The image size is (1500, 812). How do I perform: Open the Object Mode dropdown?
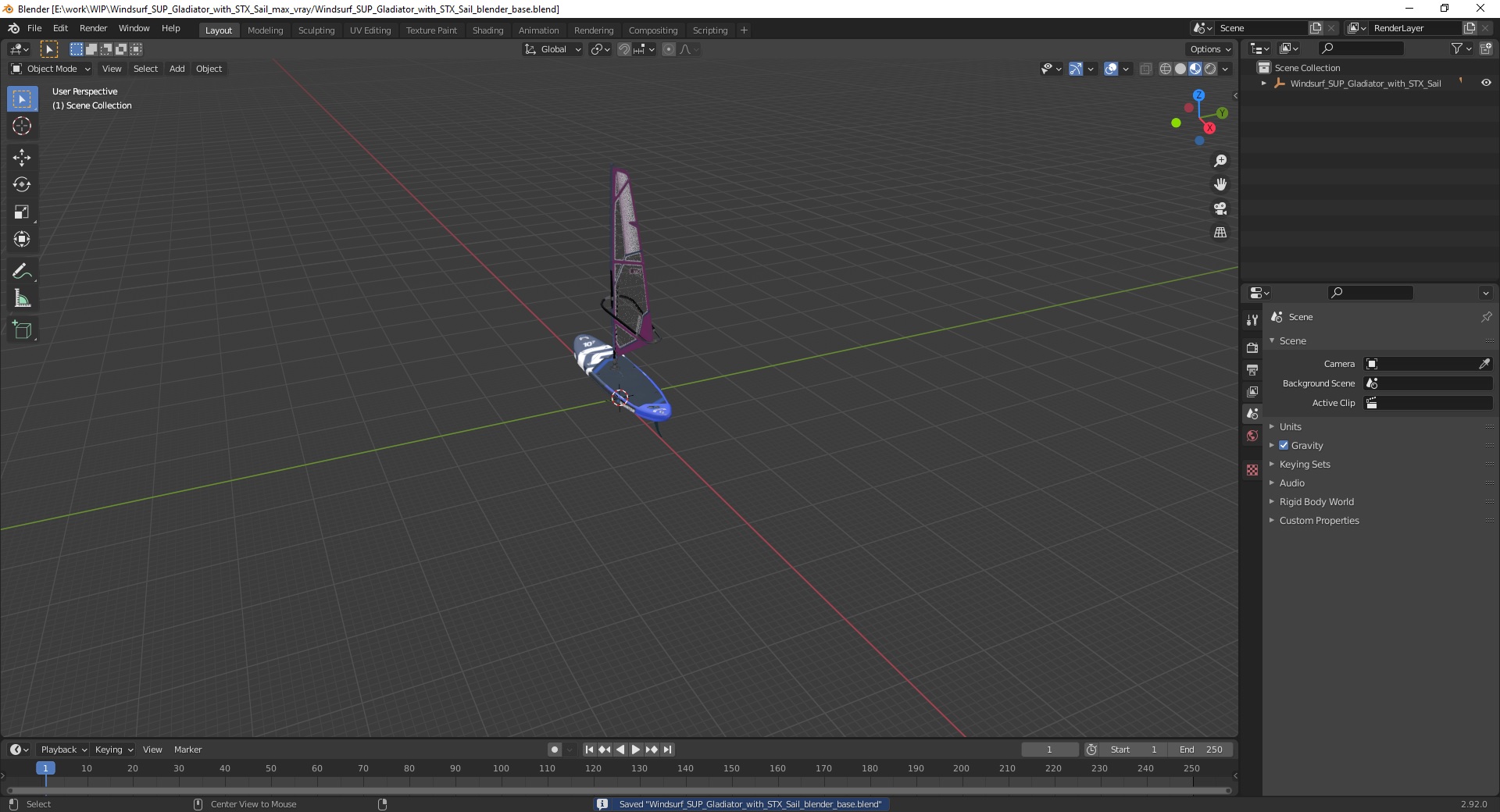[51, 69]
